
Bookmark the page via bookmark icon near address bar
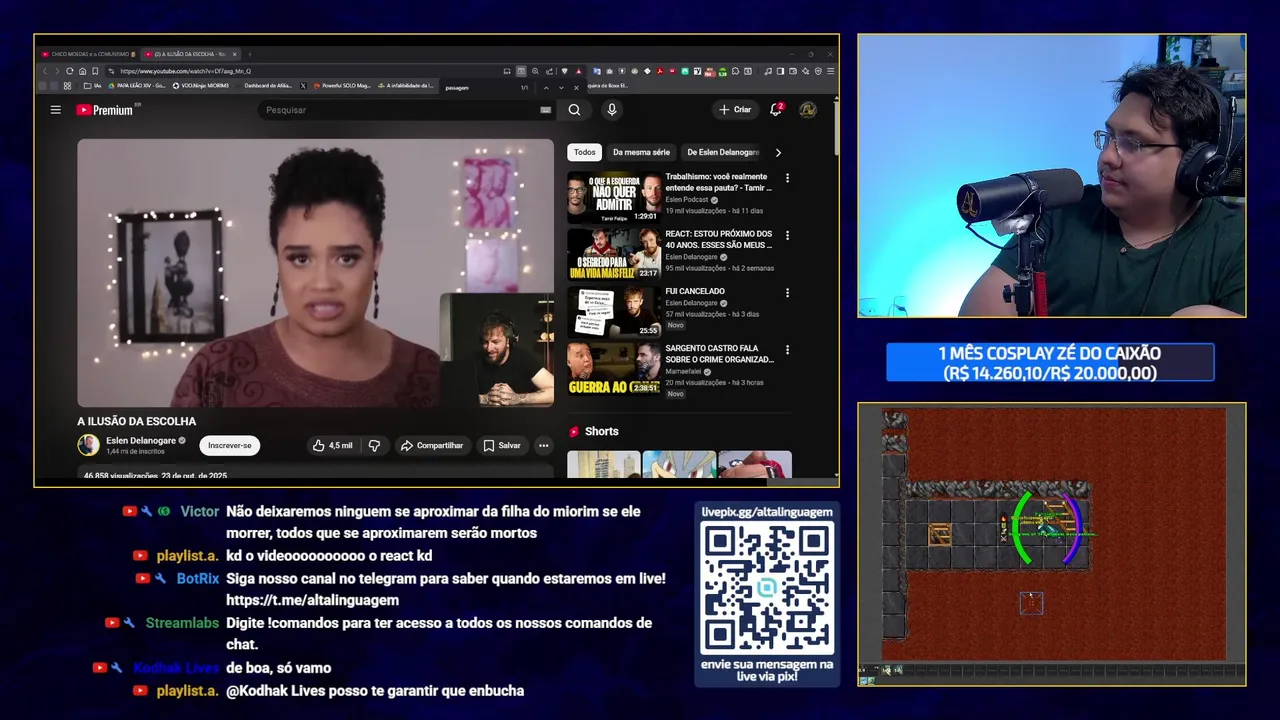(x=95, y=71)
